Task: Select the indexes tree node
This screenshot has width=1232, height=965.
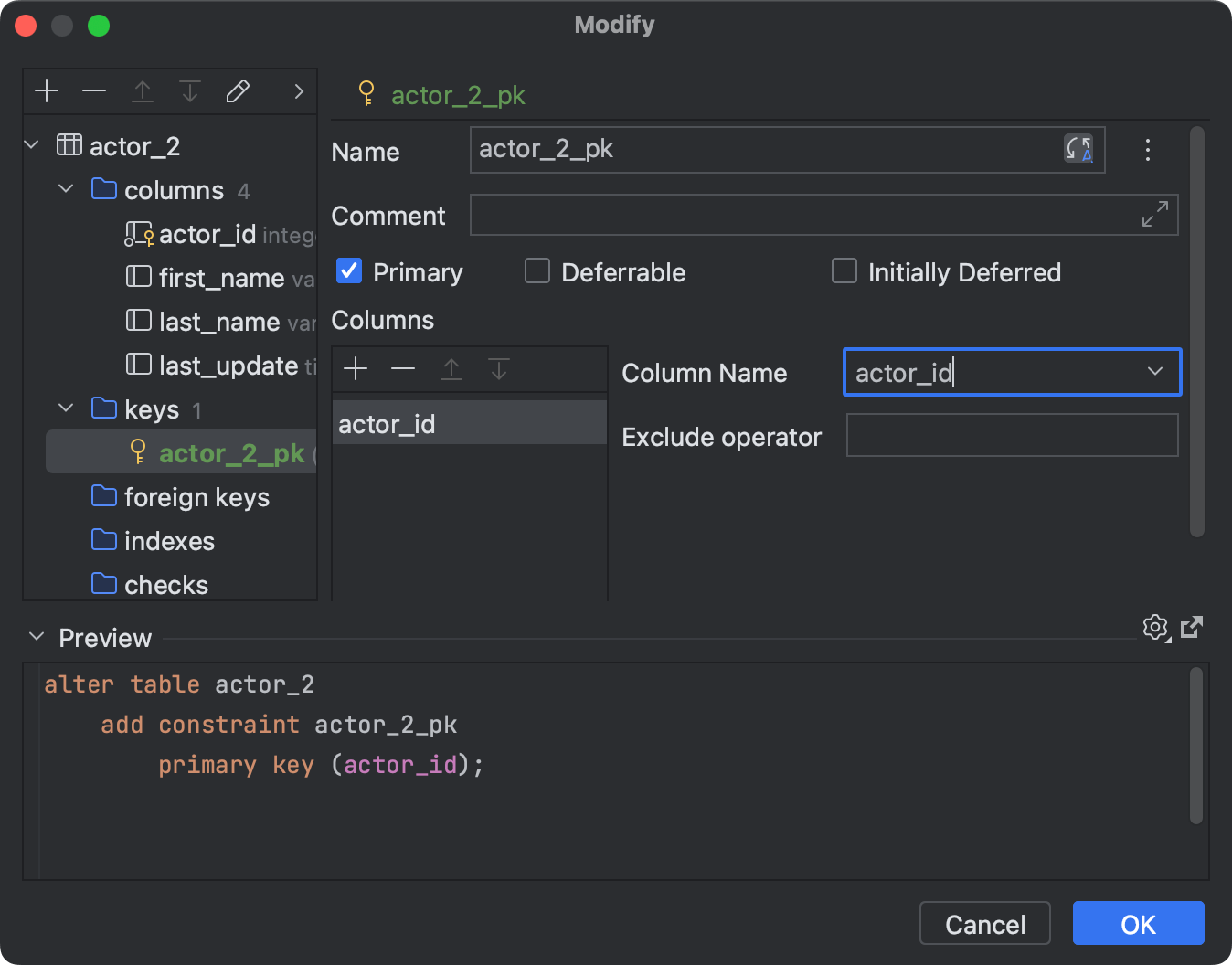Action: coord(169,541)
